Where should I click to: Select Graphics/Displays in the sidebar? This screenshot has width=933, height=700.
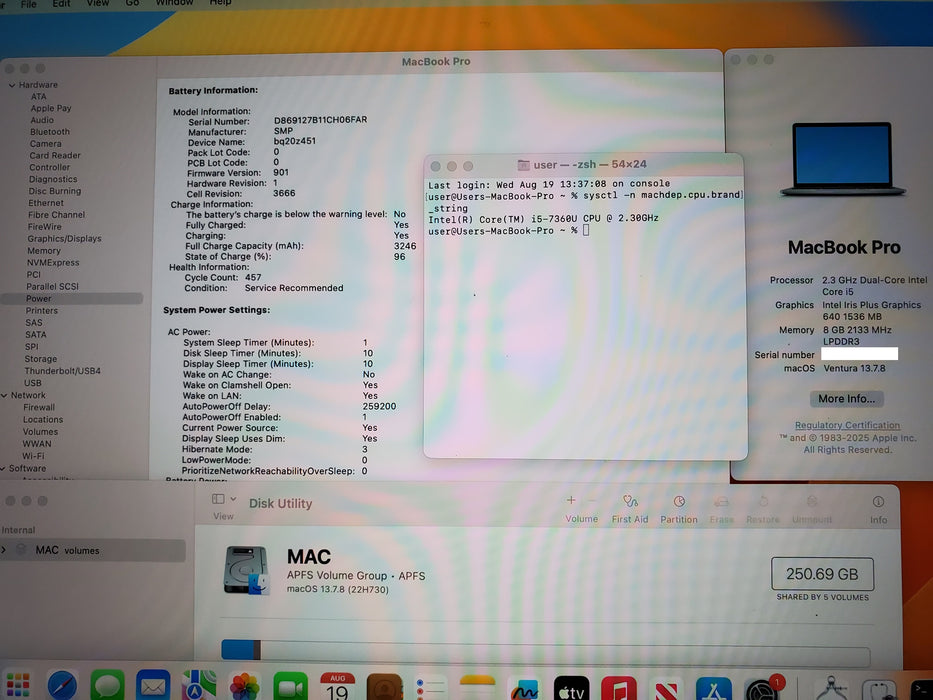[64, 239]
